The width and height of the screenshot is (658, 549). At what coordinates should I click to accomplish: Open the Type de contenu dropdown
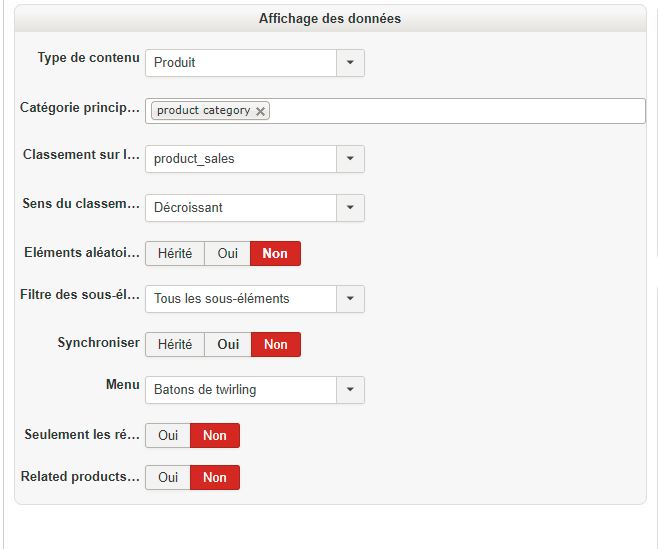coord(350,62)
